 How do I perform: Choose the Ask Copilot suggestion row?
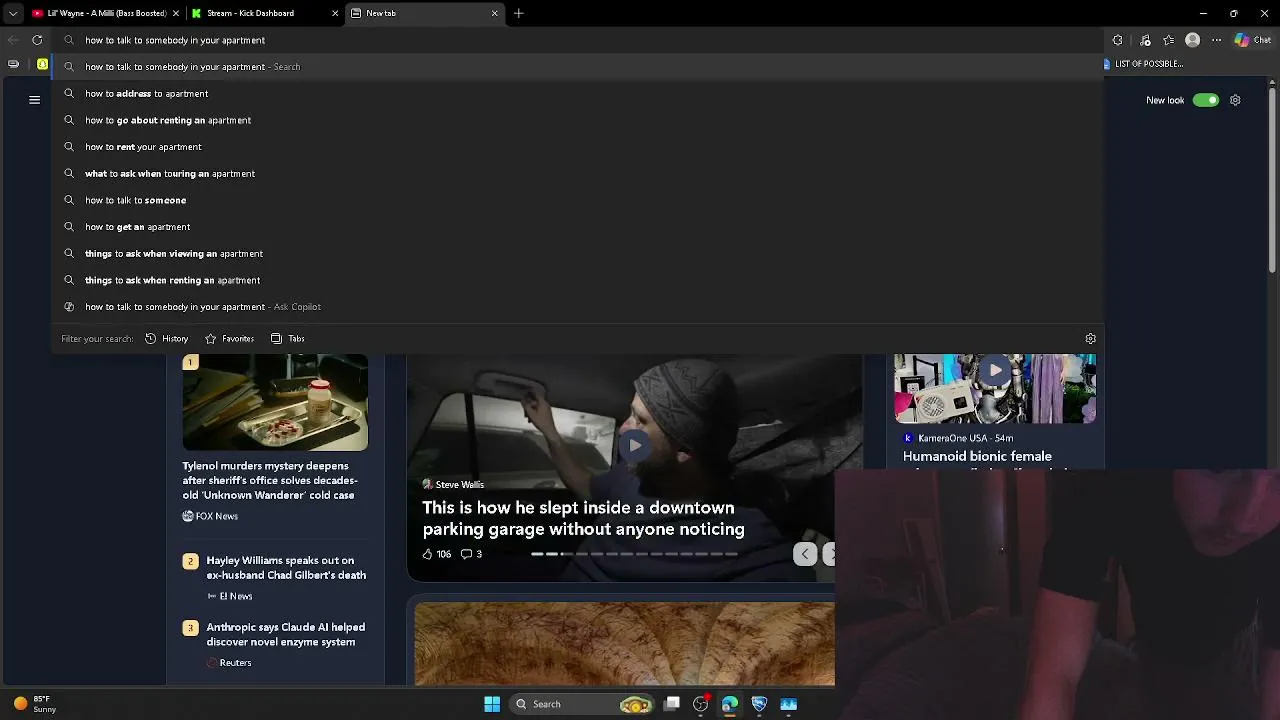(578, 307)
